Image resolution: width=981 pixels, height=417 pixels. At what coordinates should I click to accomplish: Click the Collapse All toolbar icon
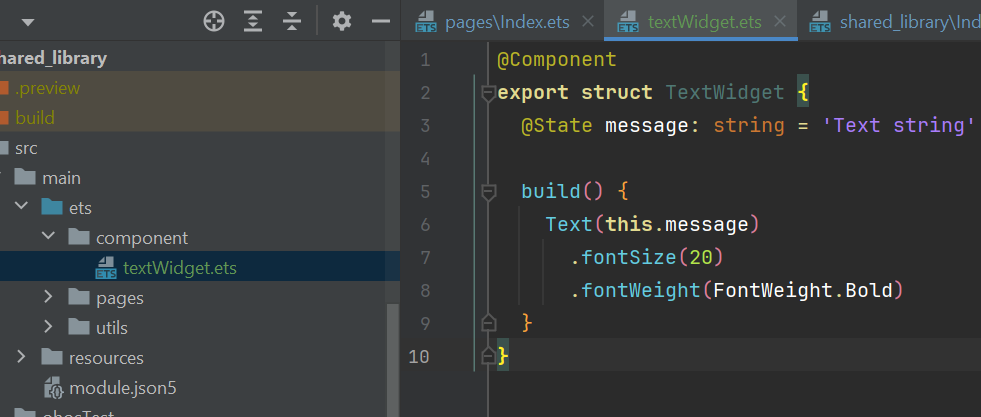pos(292,21)
